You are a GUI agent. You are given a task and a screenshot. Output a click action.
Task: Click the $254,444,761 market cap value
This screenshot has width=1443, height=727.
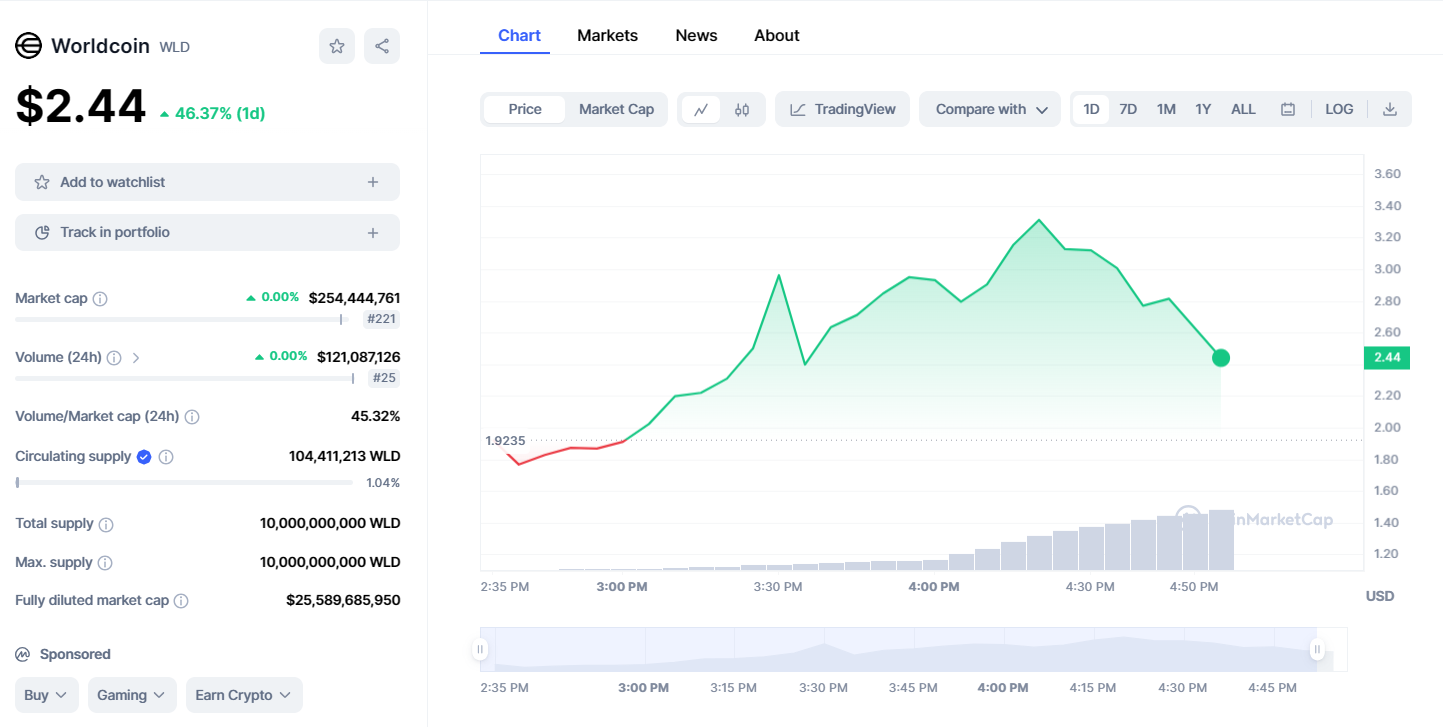pyautogui.click(x=354, y=298)
